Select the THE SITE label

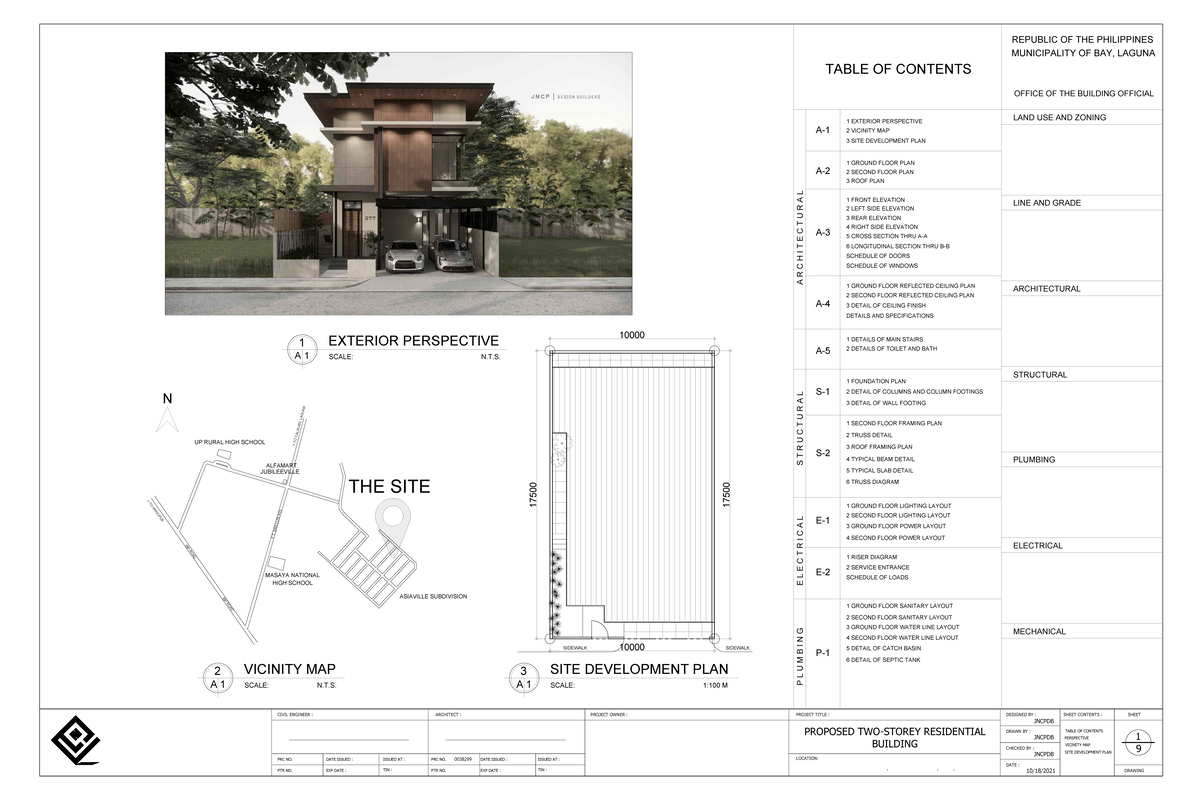click(389, 487)
